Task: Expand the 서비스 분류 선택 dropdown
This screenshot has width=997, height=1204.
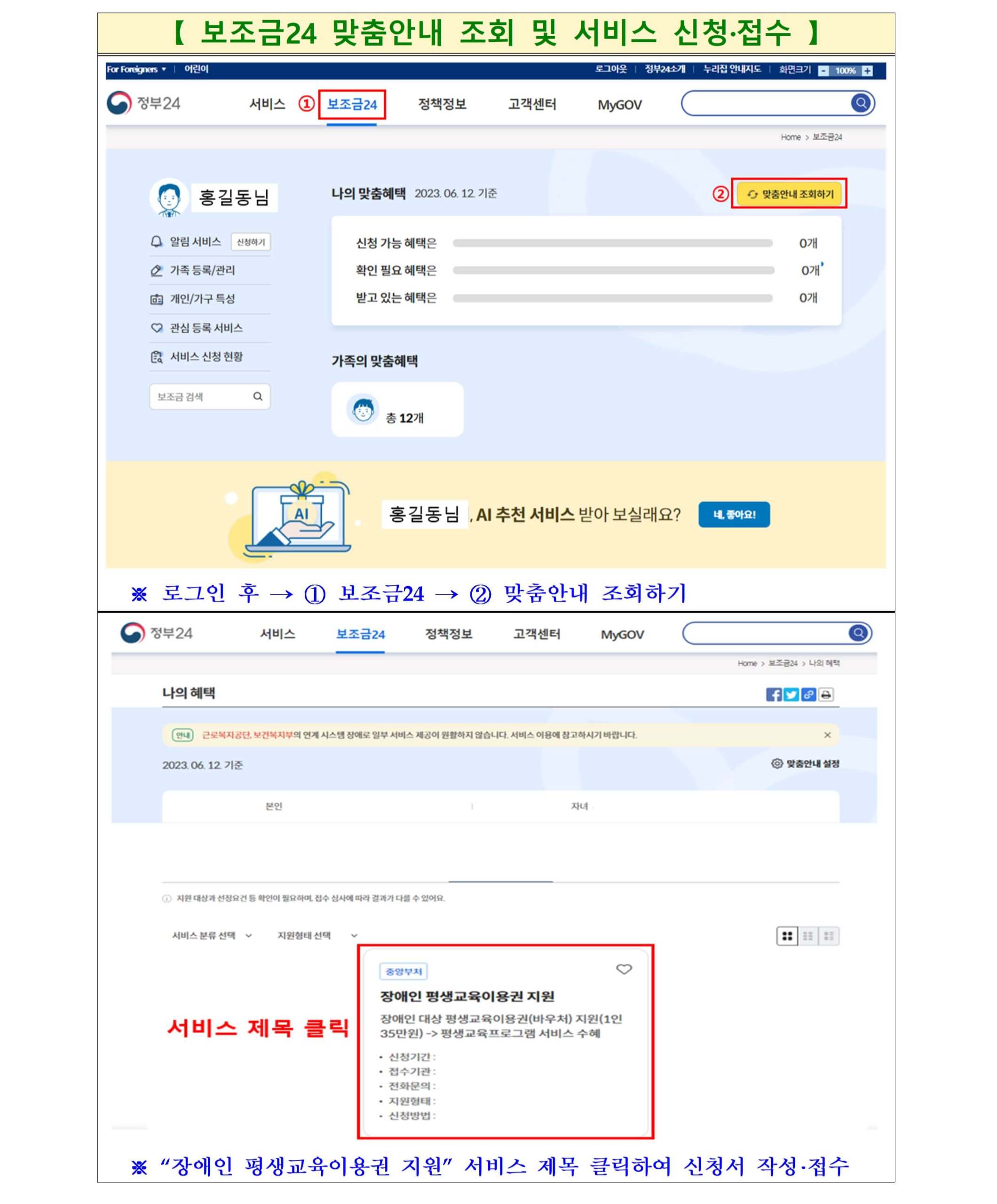Action: 212,935
